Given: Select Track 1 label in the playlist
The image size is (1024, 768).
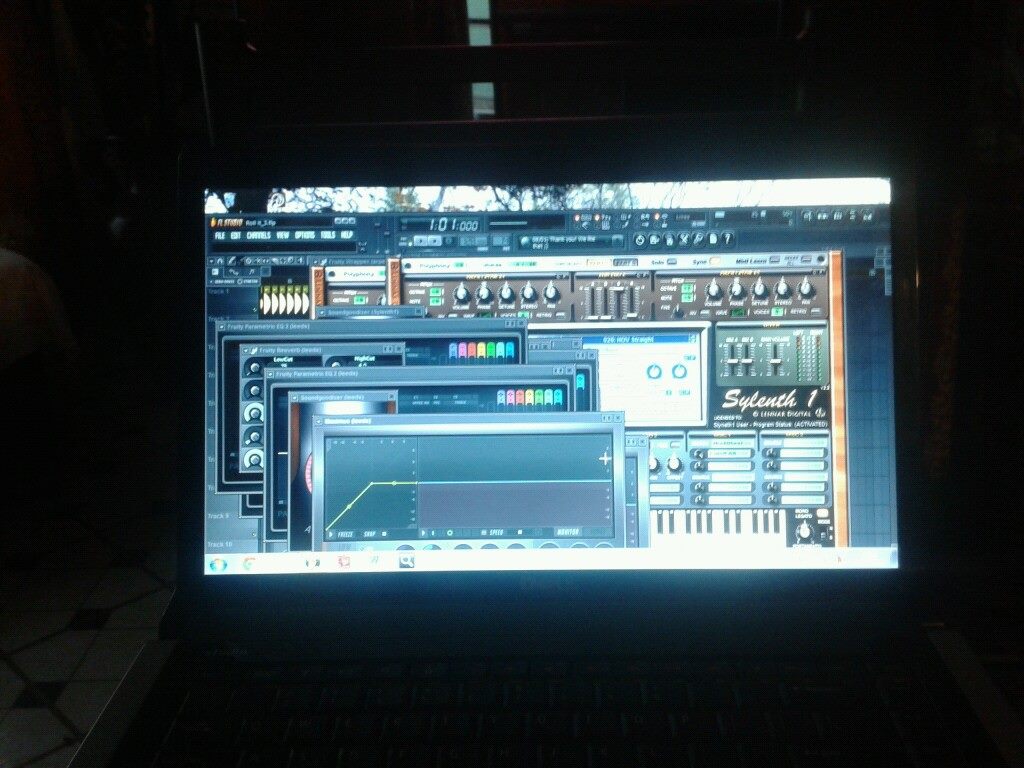Looking at the screenshot, I should (219, 291).
